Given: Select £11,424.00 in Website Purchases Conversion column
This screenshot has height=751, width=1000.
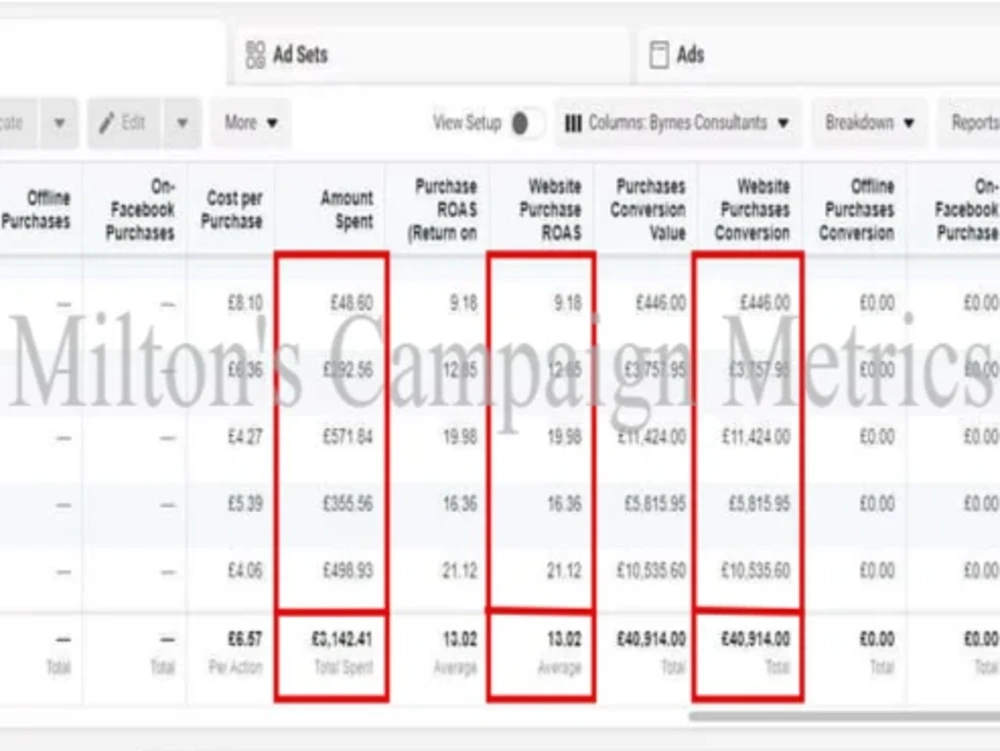Looking at the screenshot, I should pyautogui.click(x=756, y=437).
